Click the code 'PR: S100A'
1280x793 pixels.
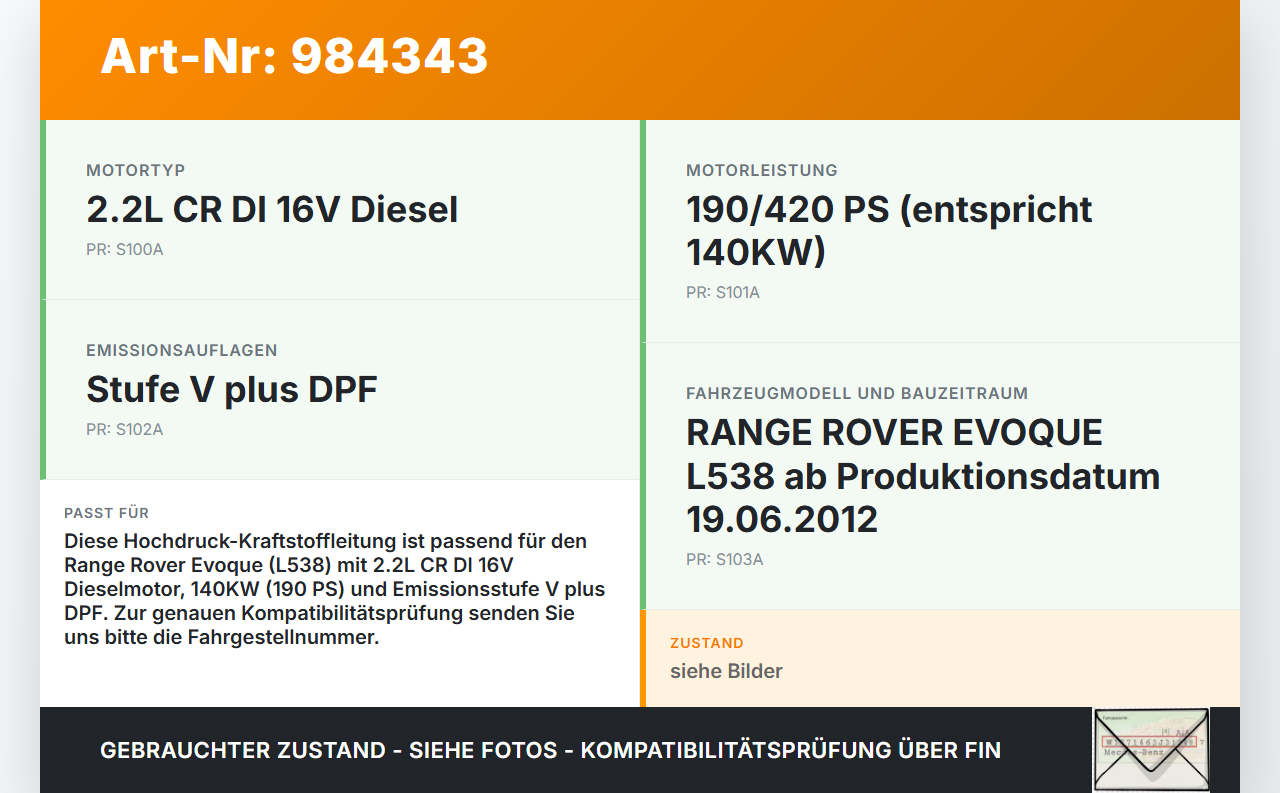[125, 250]
